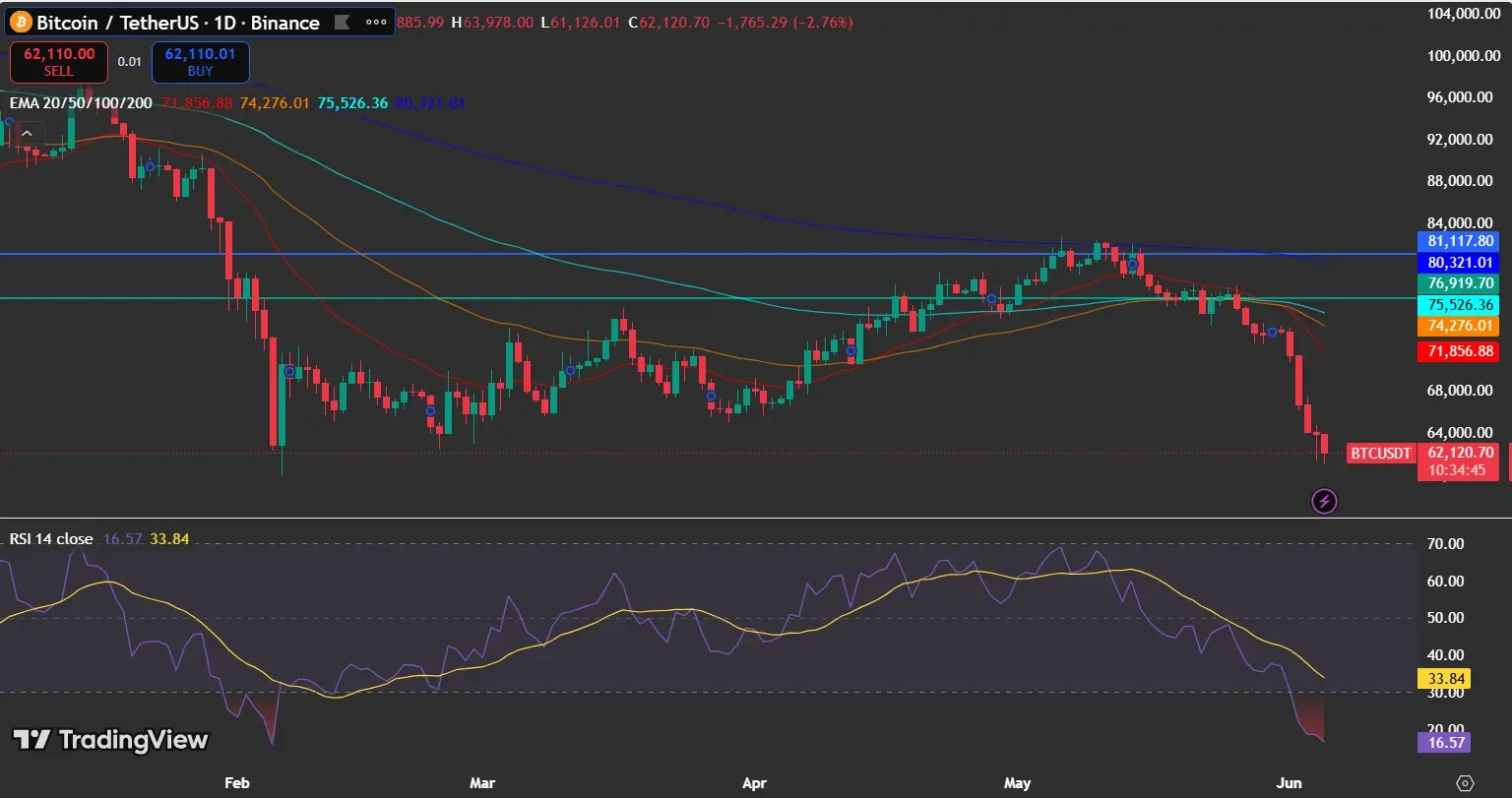Screen dimensions: 1512x798
Task: Click the purple 16.57 RSI axis label
Action: [1442, 742]
